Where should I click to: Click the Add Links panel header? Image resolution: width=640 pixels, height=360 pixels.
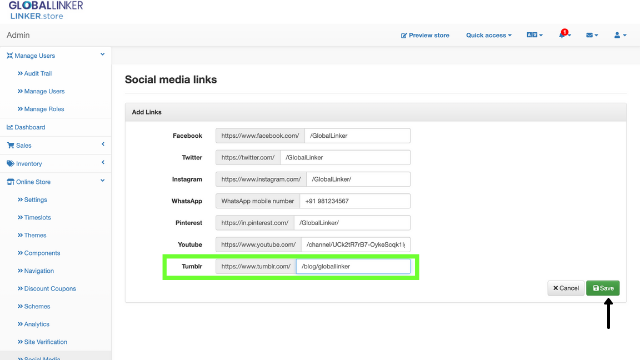point(376,112)
